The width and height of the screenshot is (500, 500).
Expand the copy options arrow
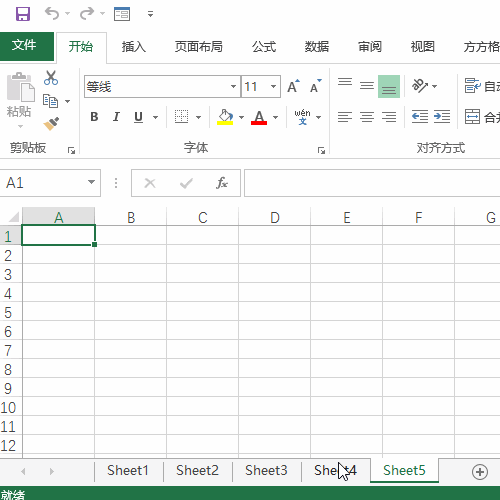tap(68, 101)
